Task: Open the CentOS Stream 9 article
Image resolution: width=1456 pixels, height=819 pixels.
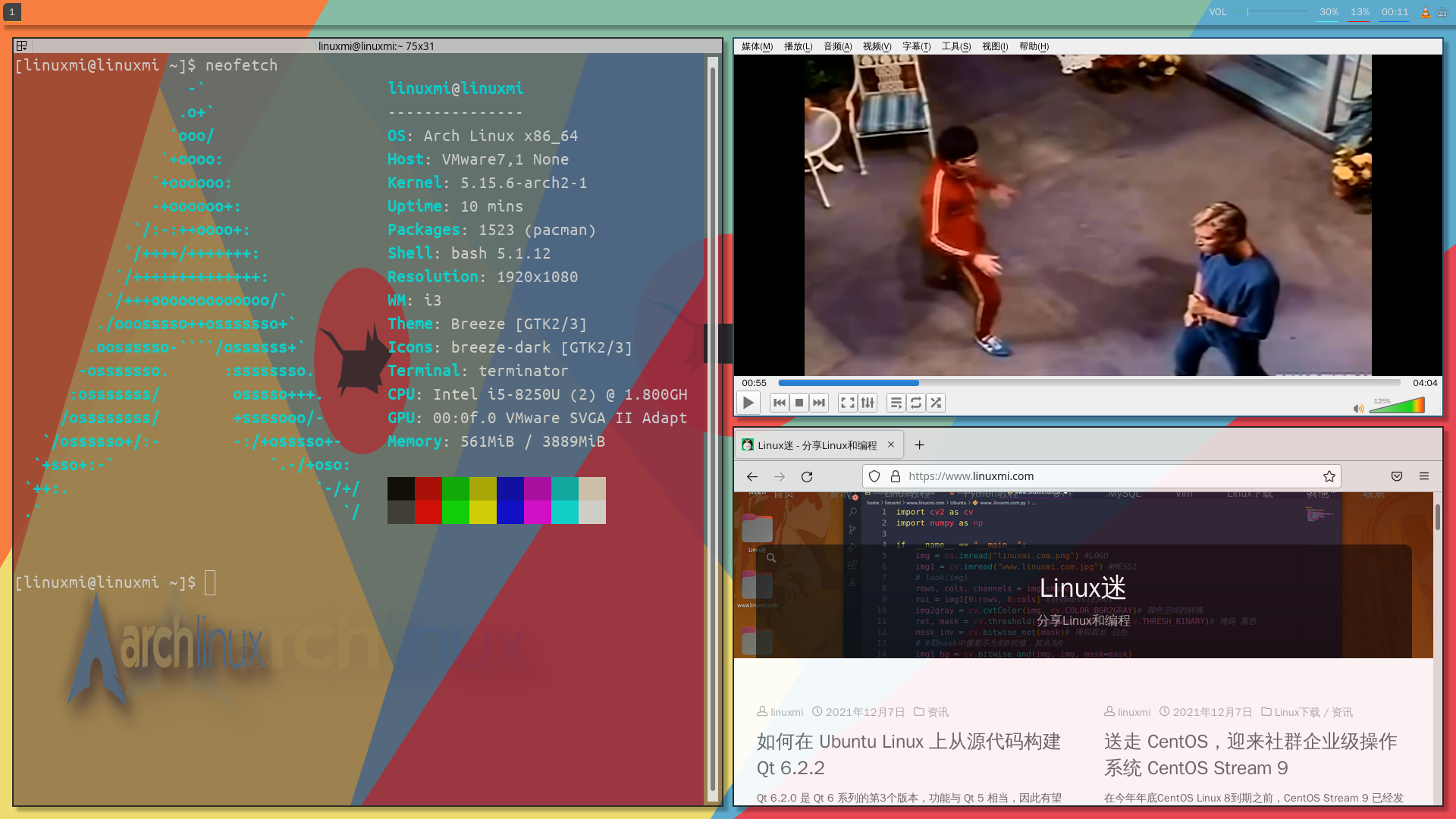Action: [1250, 755]
